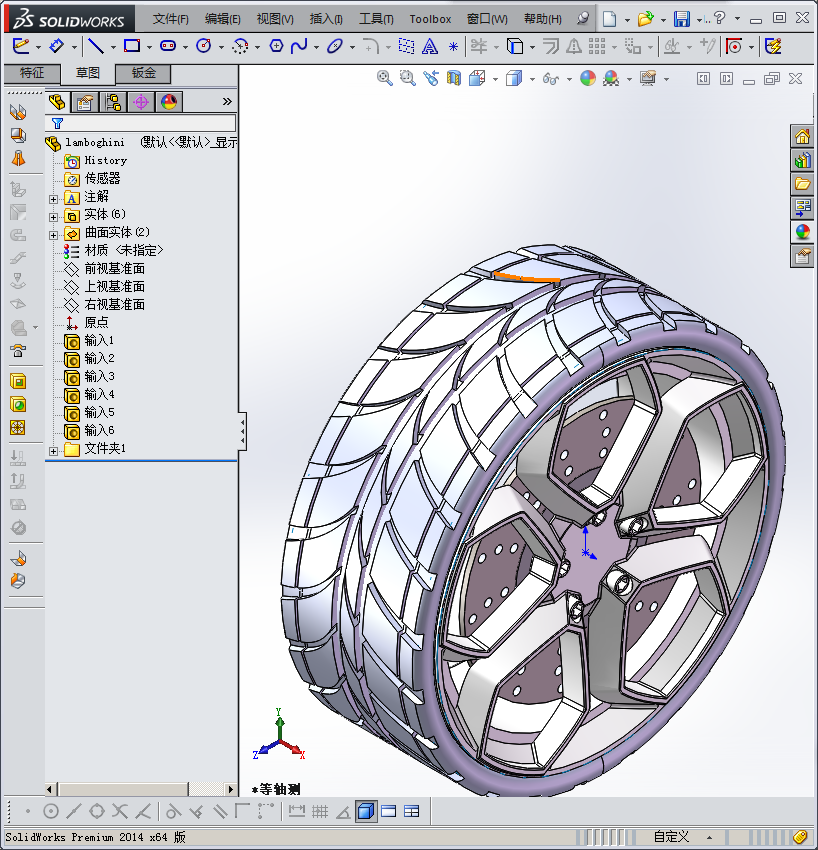Click the Apply Scene icon
Screen dimensions: 818x850
click(x=611, y=79)
